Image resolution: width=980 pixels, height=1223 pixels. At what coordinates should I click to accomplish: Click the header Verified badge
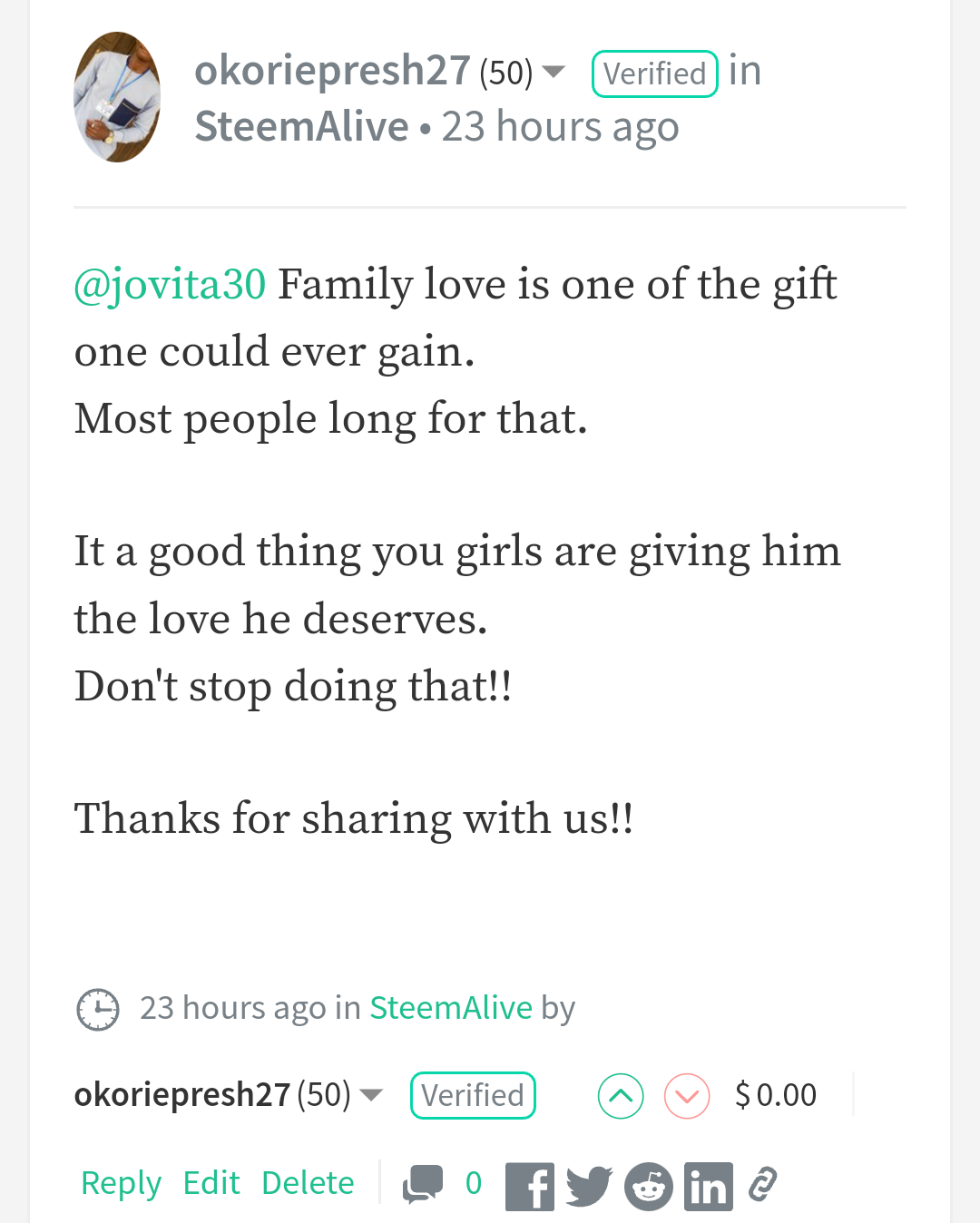pos(654,73)
